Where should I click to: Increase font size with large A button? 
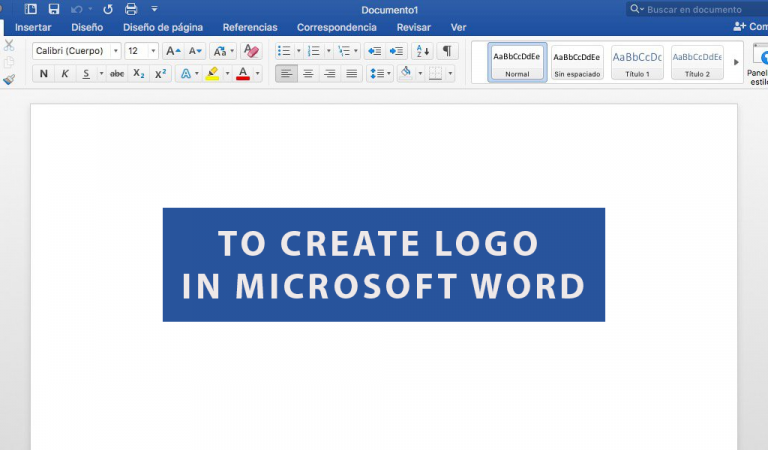click(173, 51)
